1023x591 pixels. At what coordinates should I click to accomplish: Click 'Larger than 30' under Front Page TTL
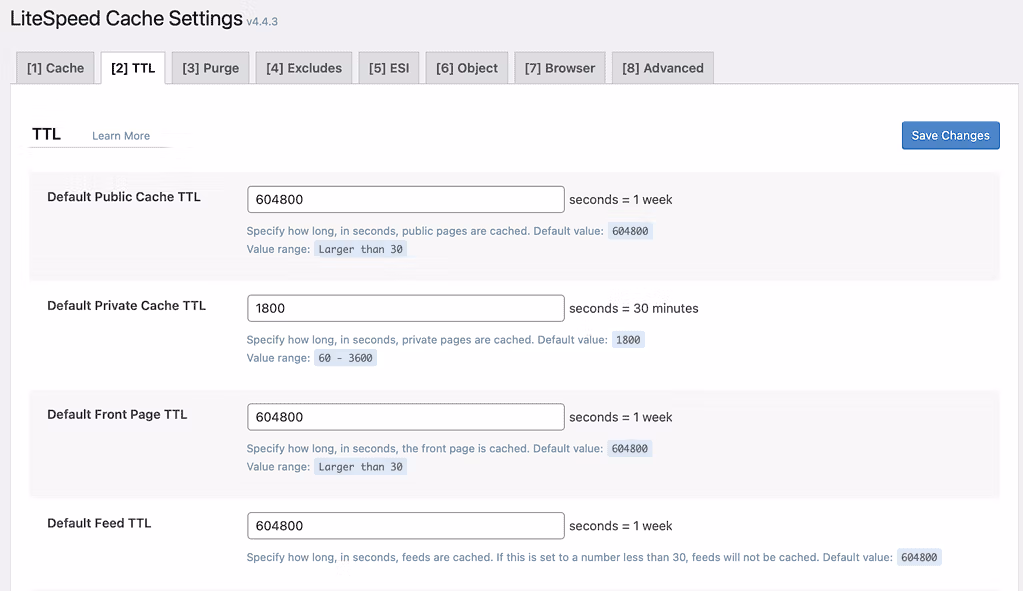[360, 467]
